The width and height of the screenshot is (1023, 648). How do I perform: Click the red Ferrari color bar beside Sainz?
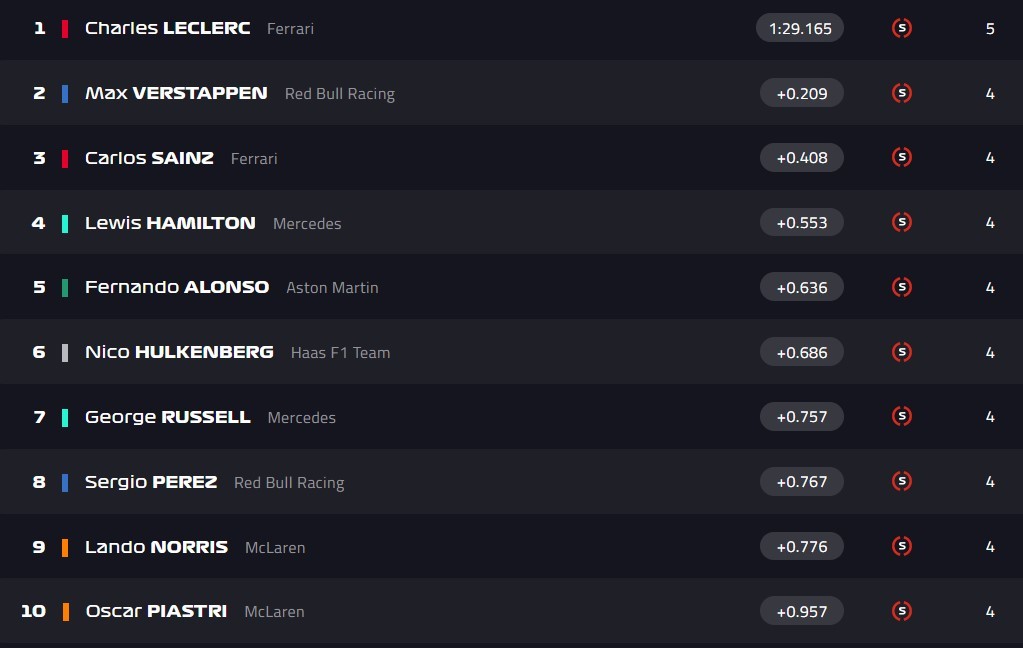tap(65, 158)
